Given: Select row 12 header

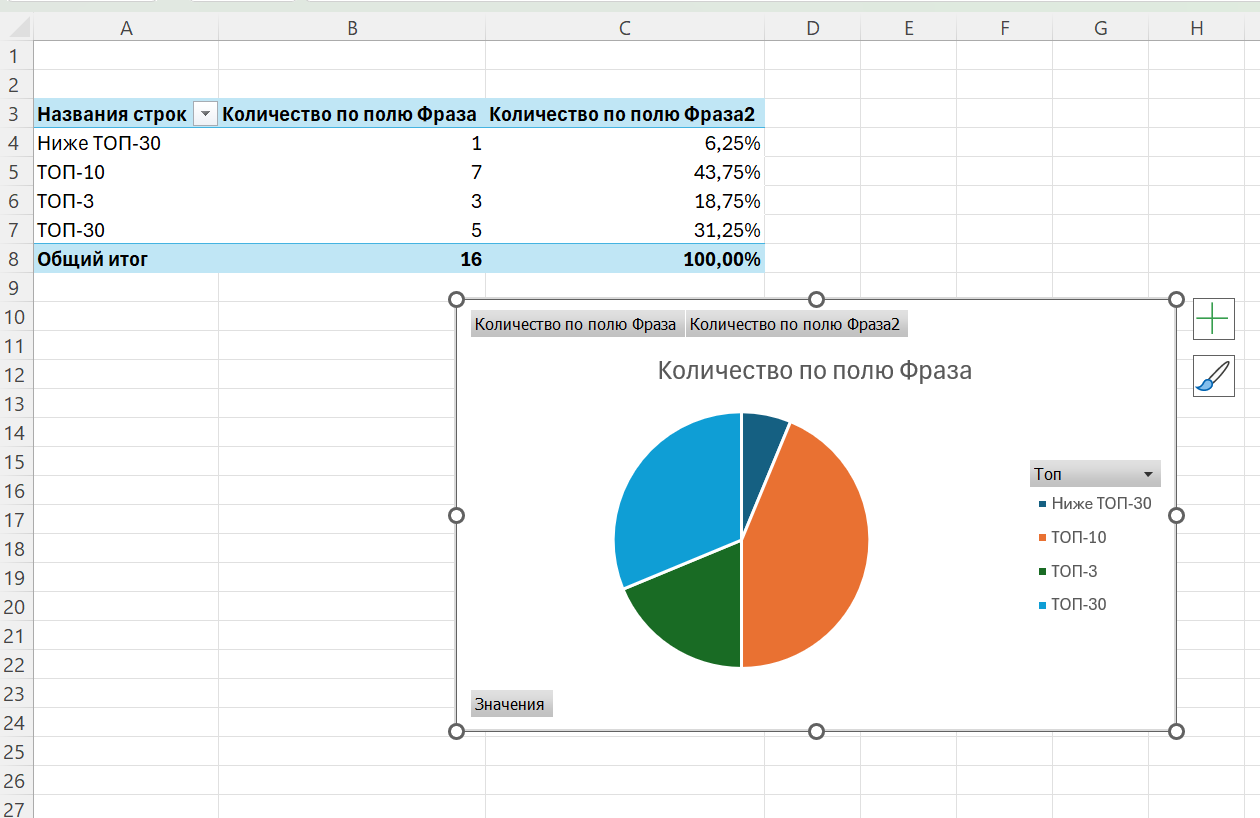Looking at the screenshot, I should coord(16,375).
